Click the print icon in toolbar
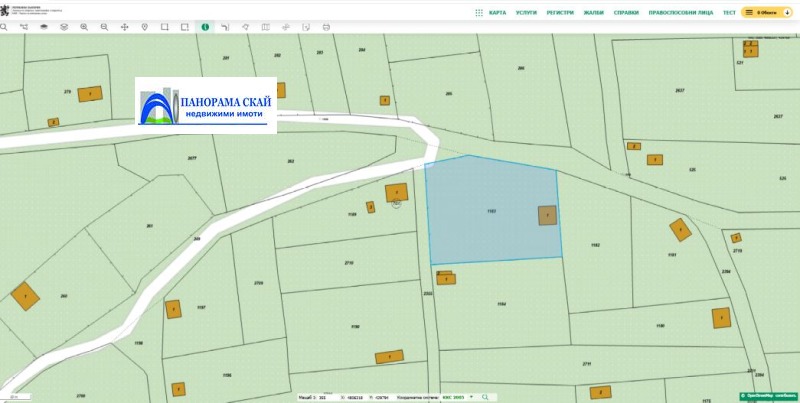 click(326, 27)
